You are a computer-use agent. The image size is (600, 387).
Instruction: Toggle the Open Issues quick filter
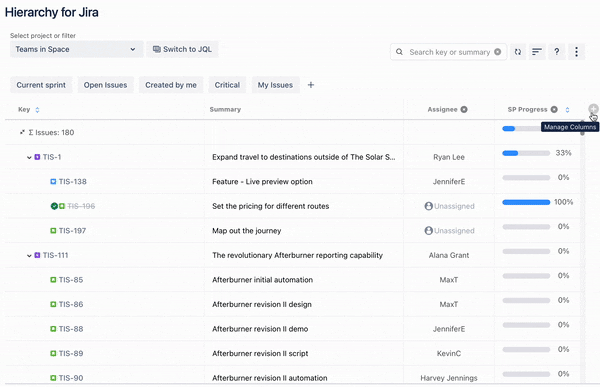106,85
